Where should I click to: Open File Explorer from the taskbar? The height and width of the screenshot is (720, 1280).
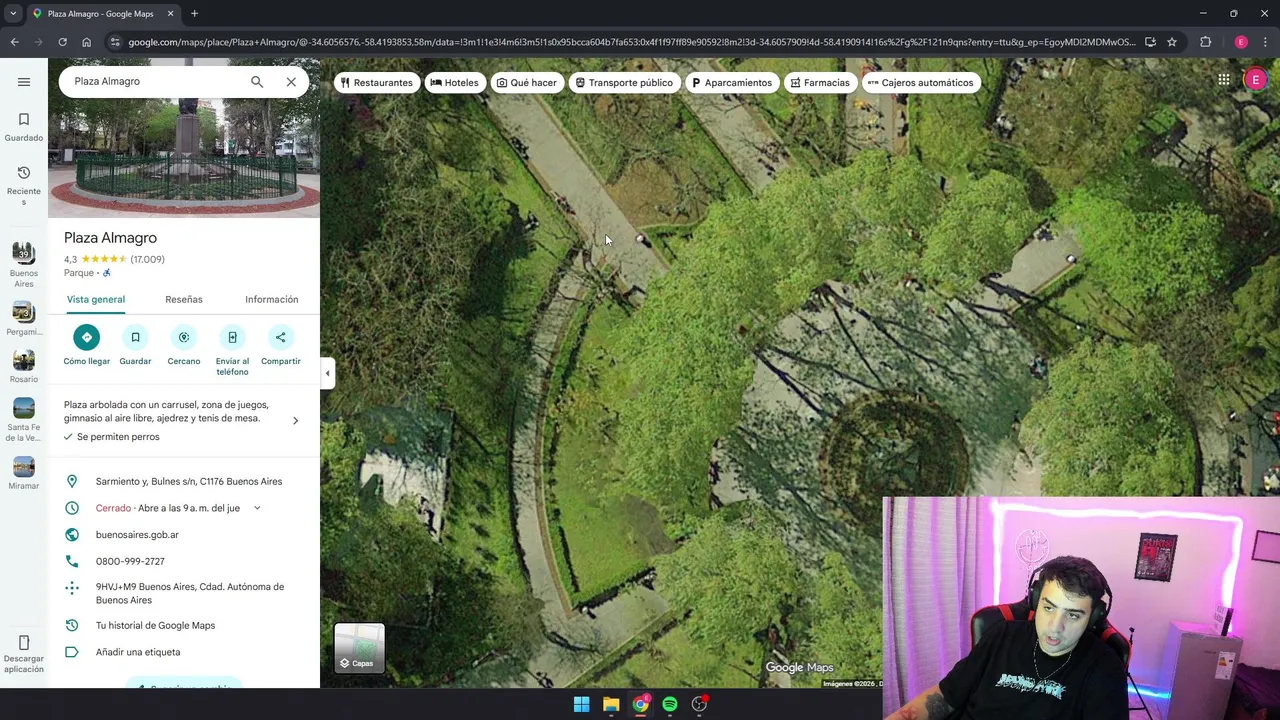click(611, 704)
